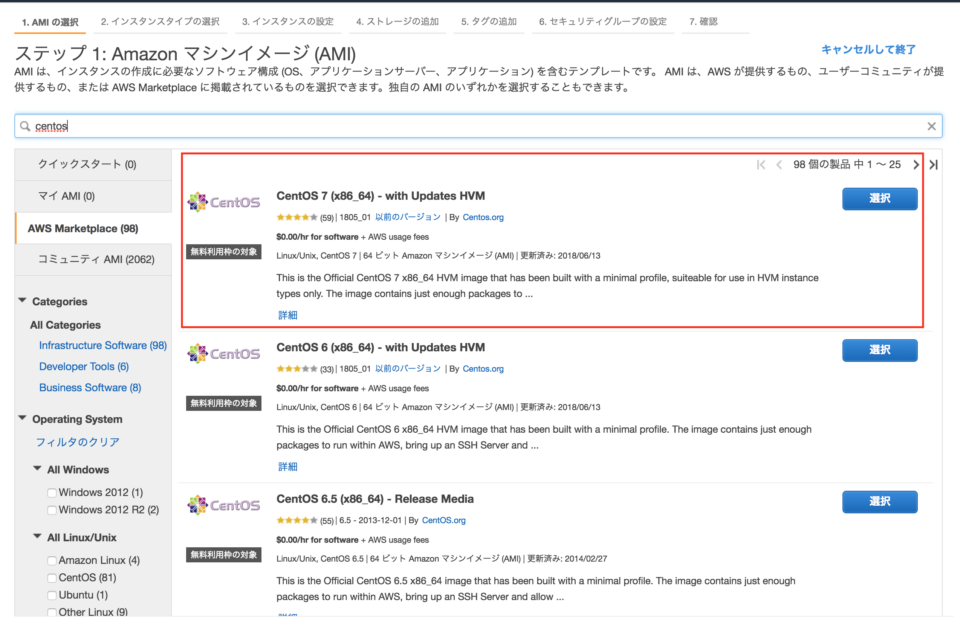Show details for CentOS 7

[x=288, y=315]
